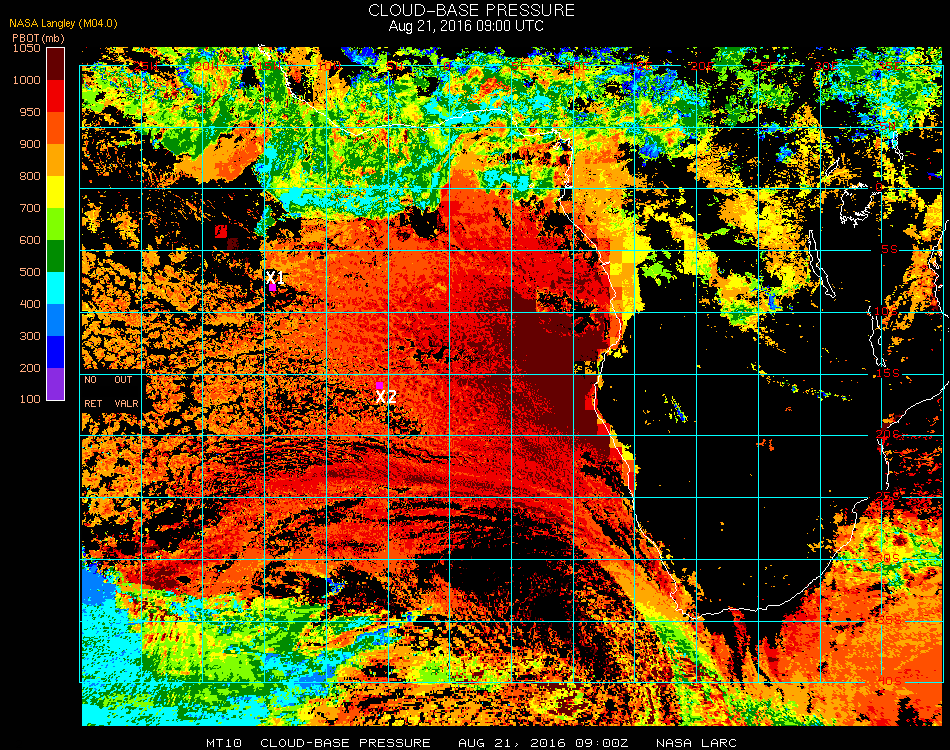Screen dimensions: 950x750
Task: Click the 'VALR' label beside the map
Action: pos(126,403)
